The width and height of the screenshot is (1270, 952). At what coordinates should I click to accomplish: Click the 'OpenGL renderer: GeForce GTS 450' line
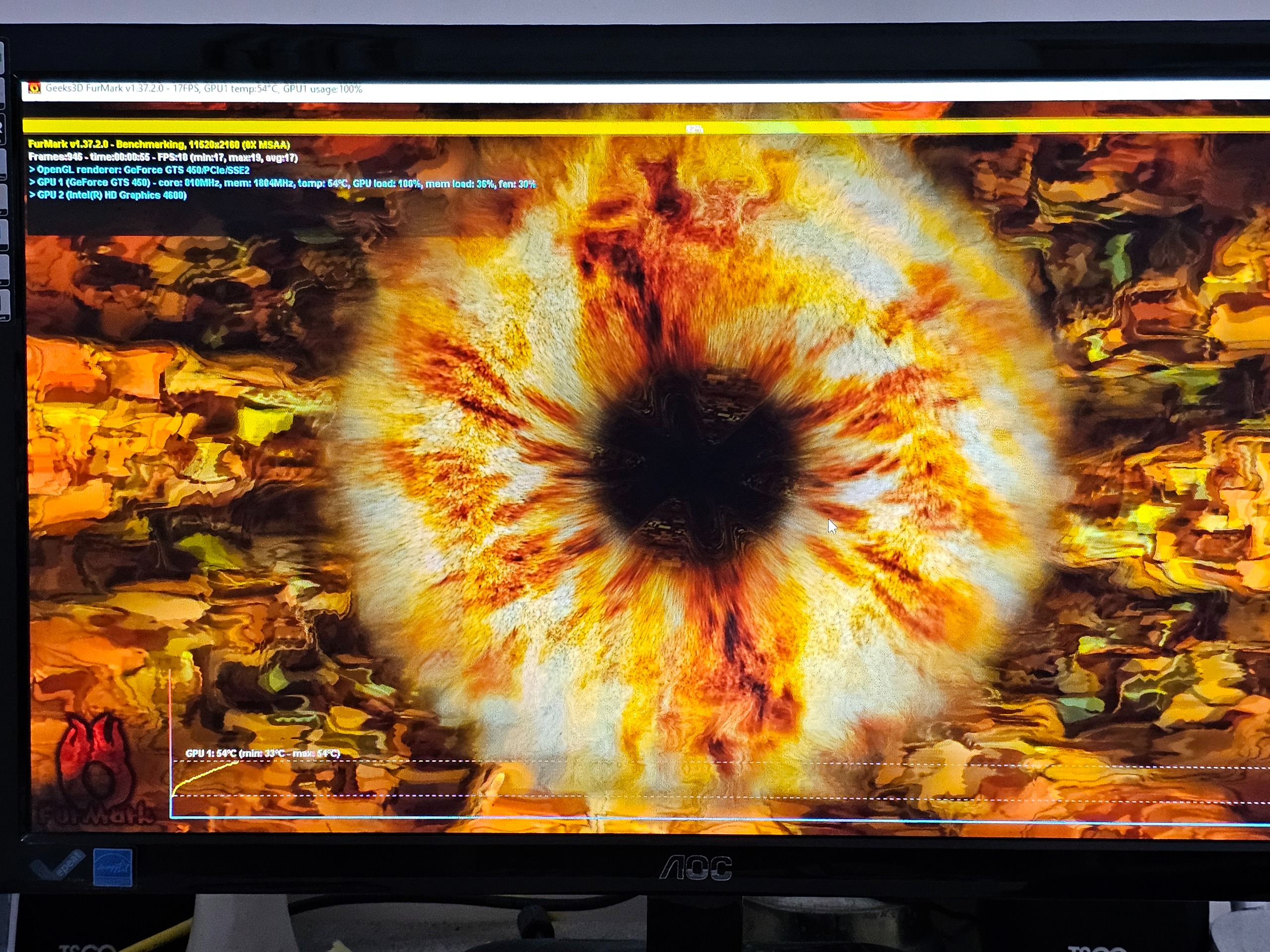[x=139, y=170]
